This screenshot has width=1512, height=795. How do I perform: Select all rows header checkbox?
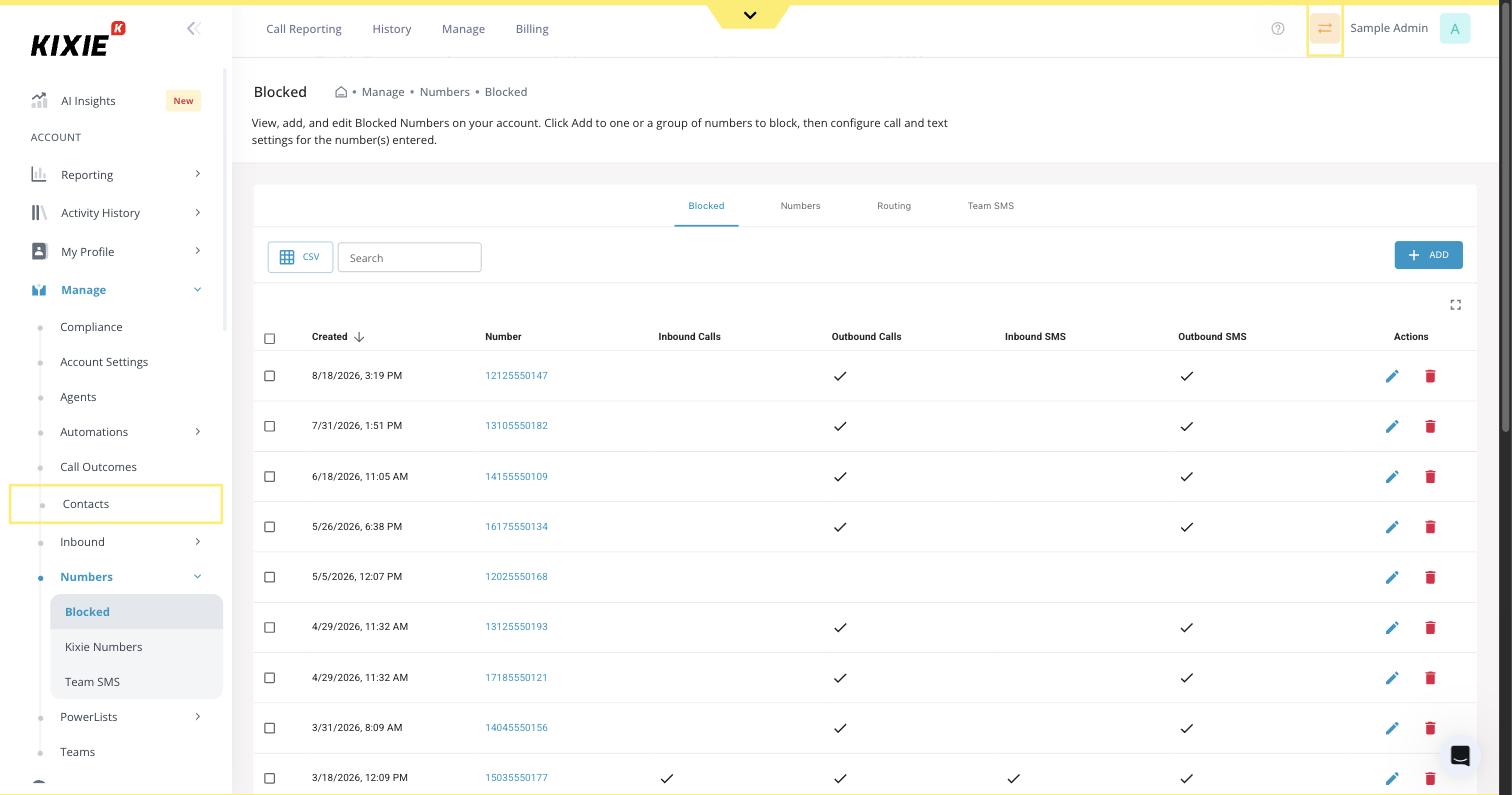point(270,338)
